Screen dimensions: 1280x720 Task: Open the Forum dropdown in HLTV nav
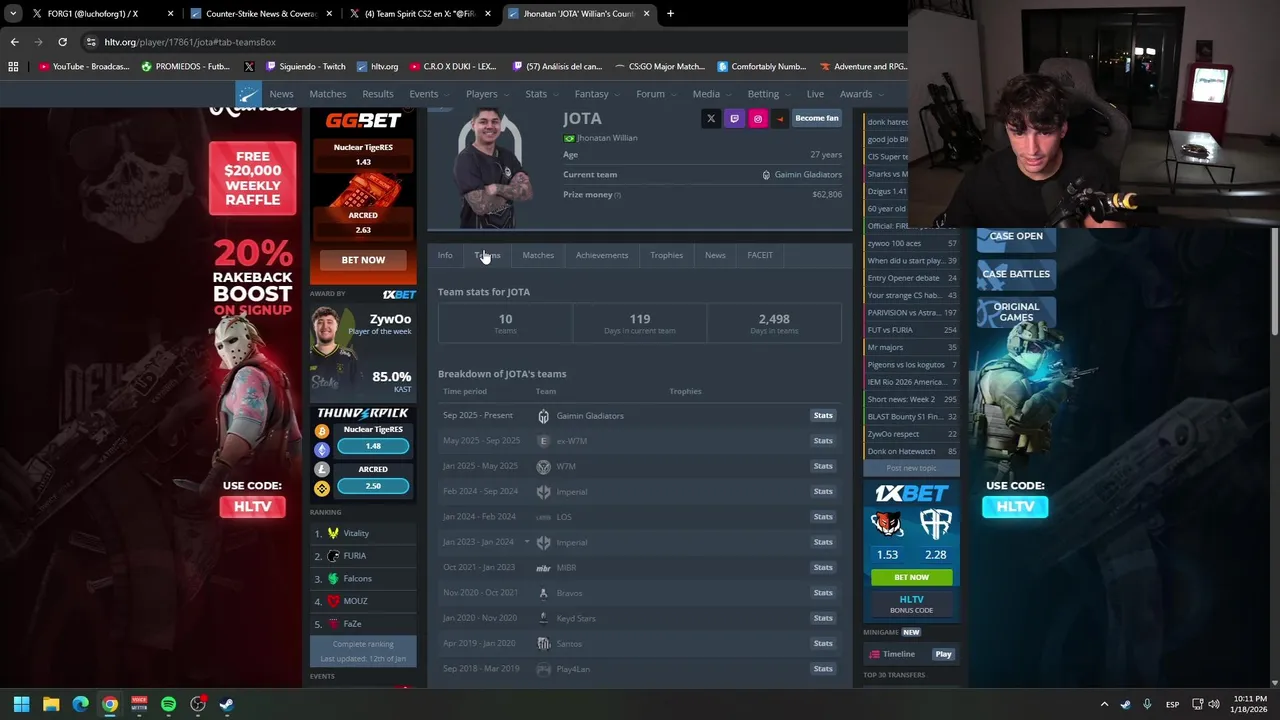pyautogui.click(x=655, y=94)
